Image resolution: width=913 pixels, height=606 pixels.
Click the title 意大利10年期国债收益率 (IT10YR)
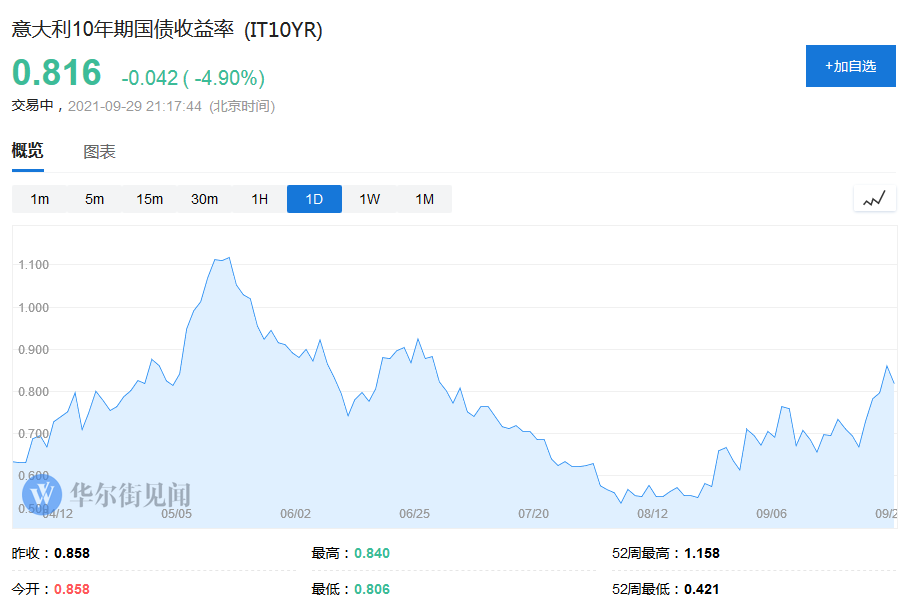(x=167, y=29)
